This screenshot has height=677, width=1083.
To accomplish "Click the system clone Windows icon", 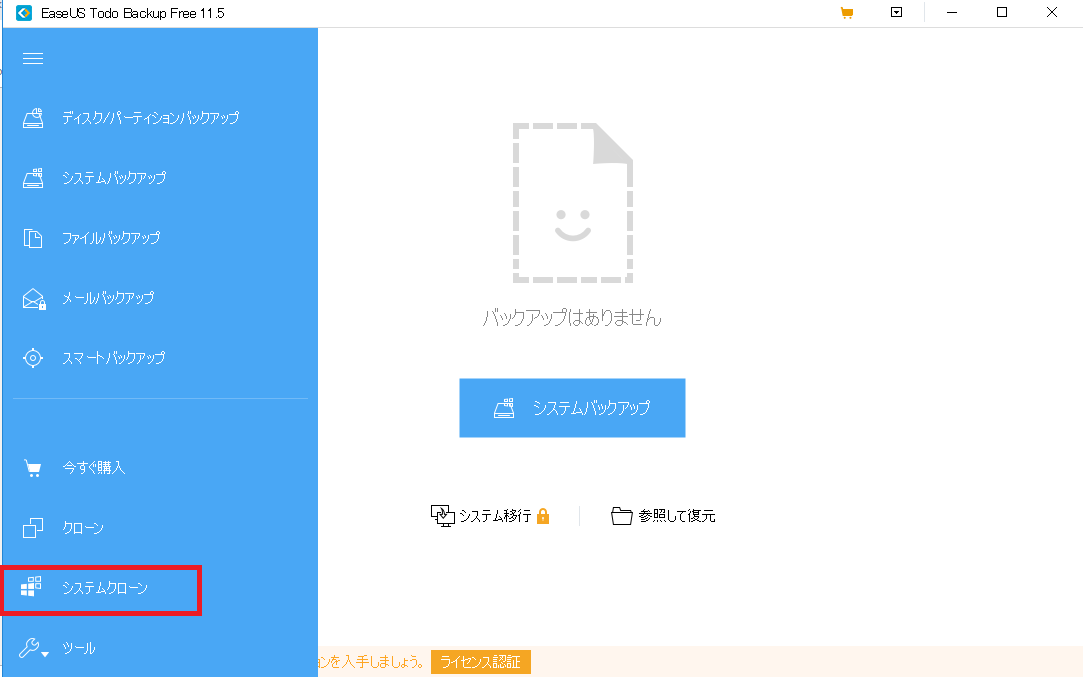I will pyautogui.click(x=31, y=587).
